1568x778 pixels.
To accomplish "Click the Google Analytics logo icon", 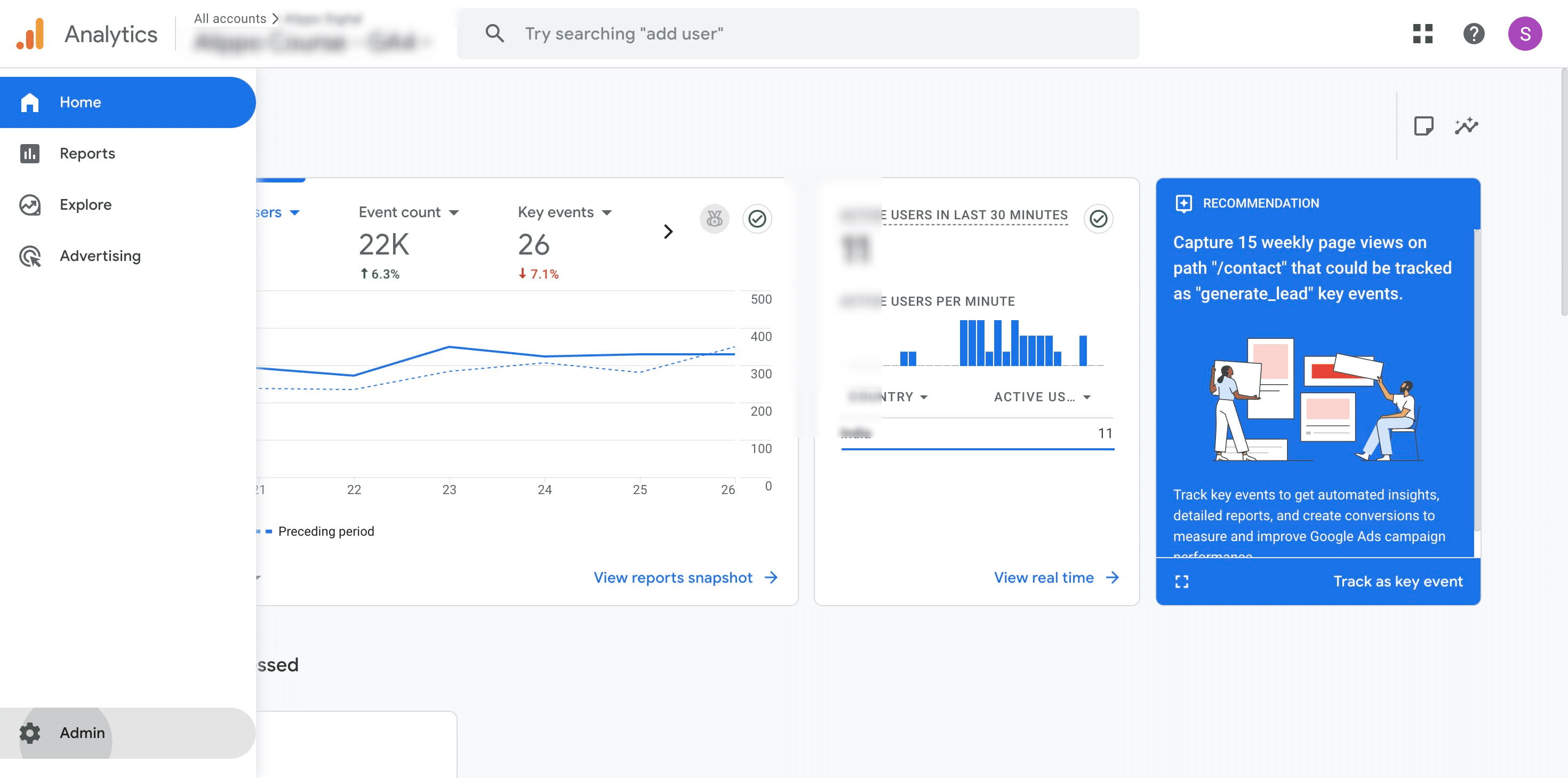I will coord(30,34).
